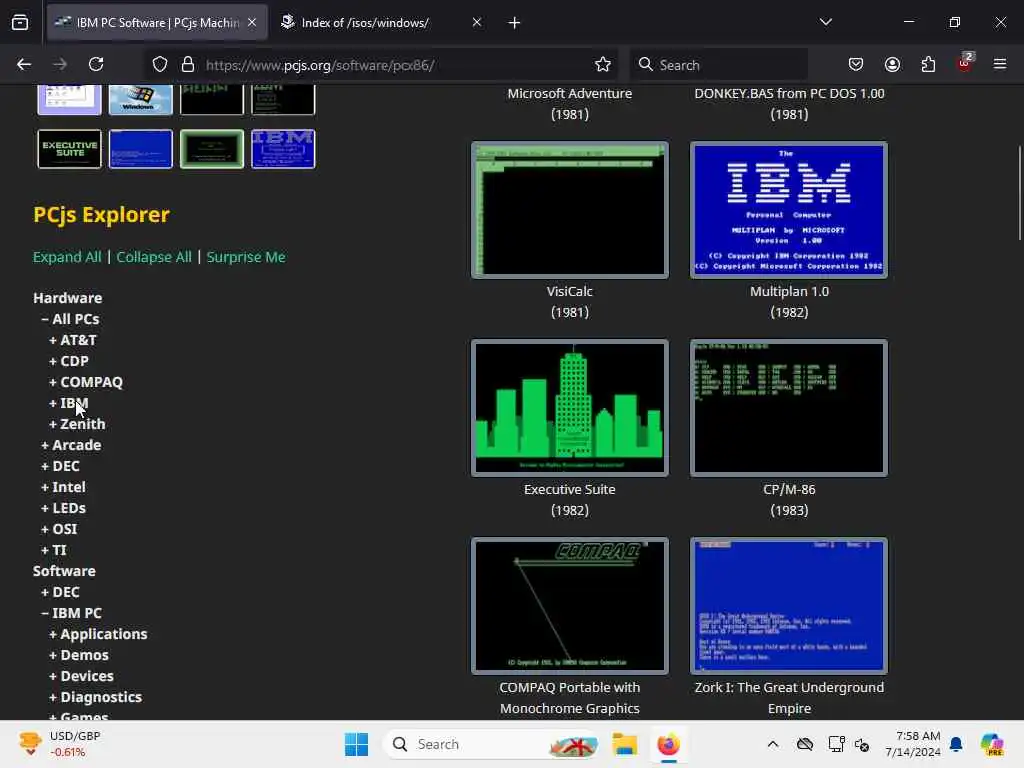Expand the COMPAQ tree node

(x=86, y=381)
